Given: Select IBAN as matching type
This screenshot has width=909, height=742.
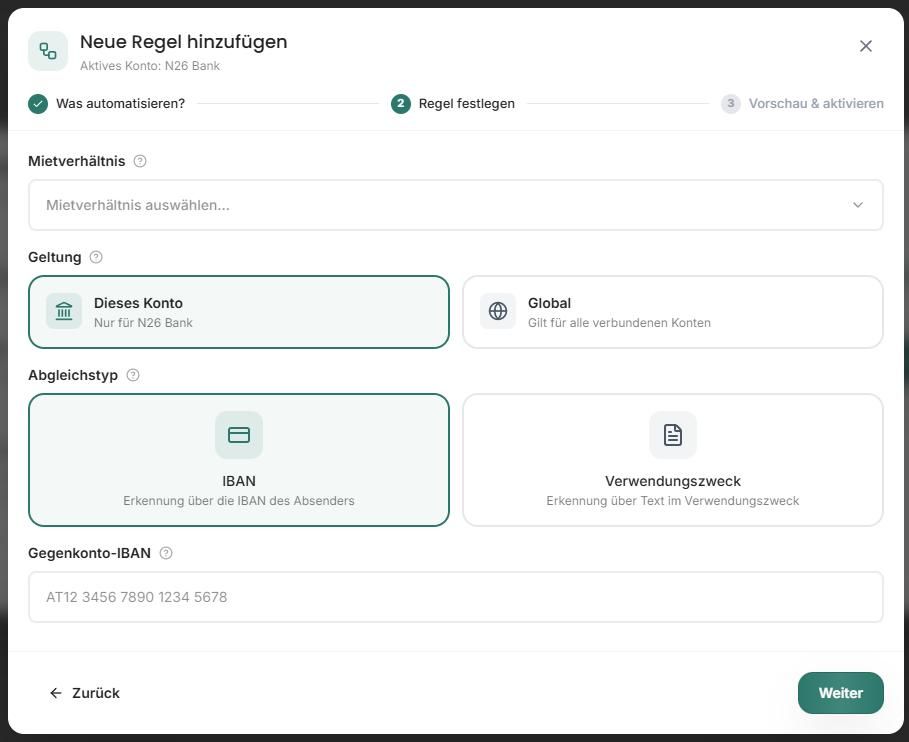Looking at the screenshot, I should [x=239, y=460].
